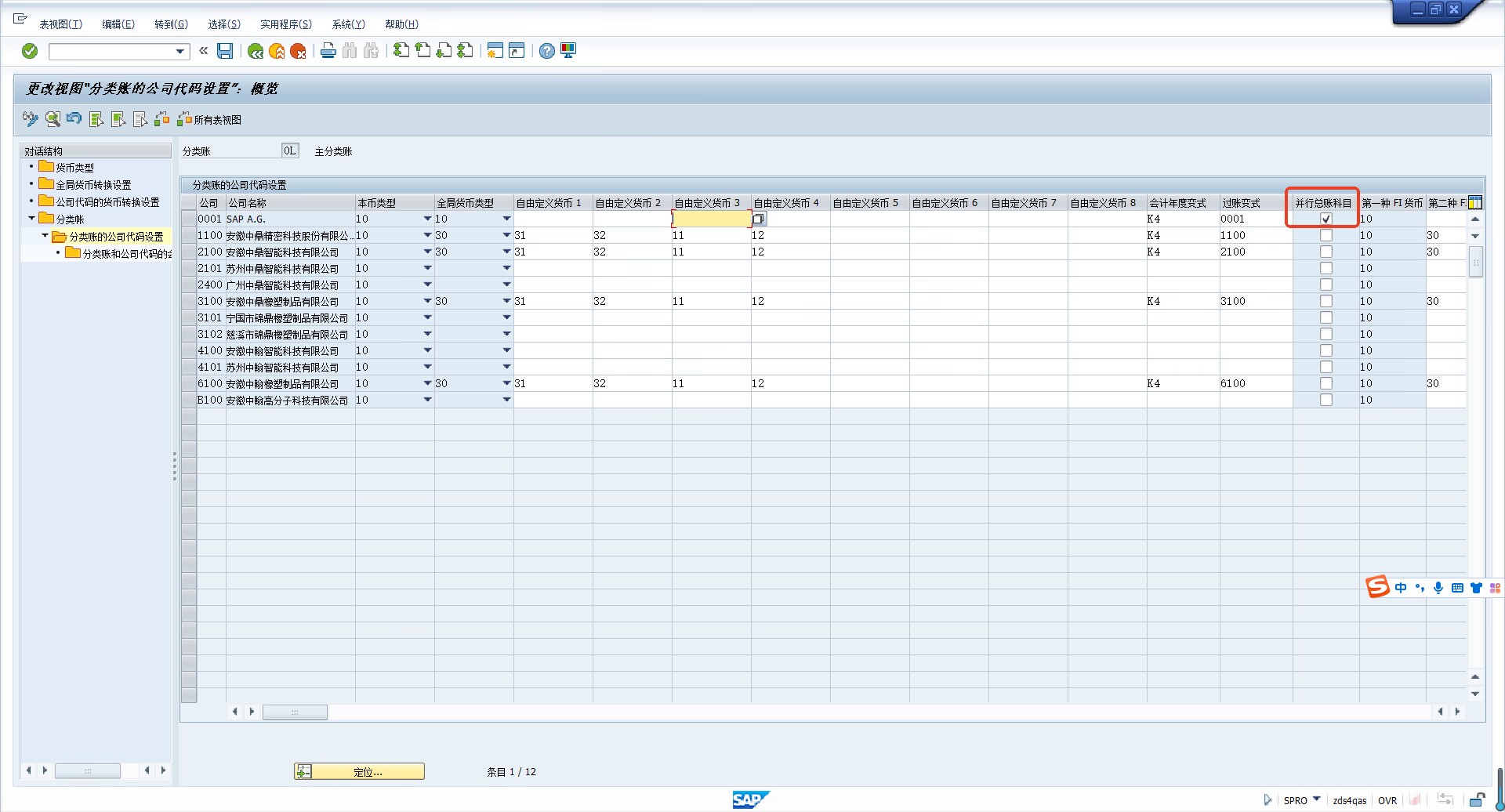The width and height of the screenshot is (1505, 812).
Task: Click the Sogou input method S icon
Action: [x=1377, y=587]
